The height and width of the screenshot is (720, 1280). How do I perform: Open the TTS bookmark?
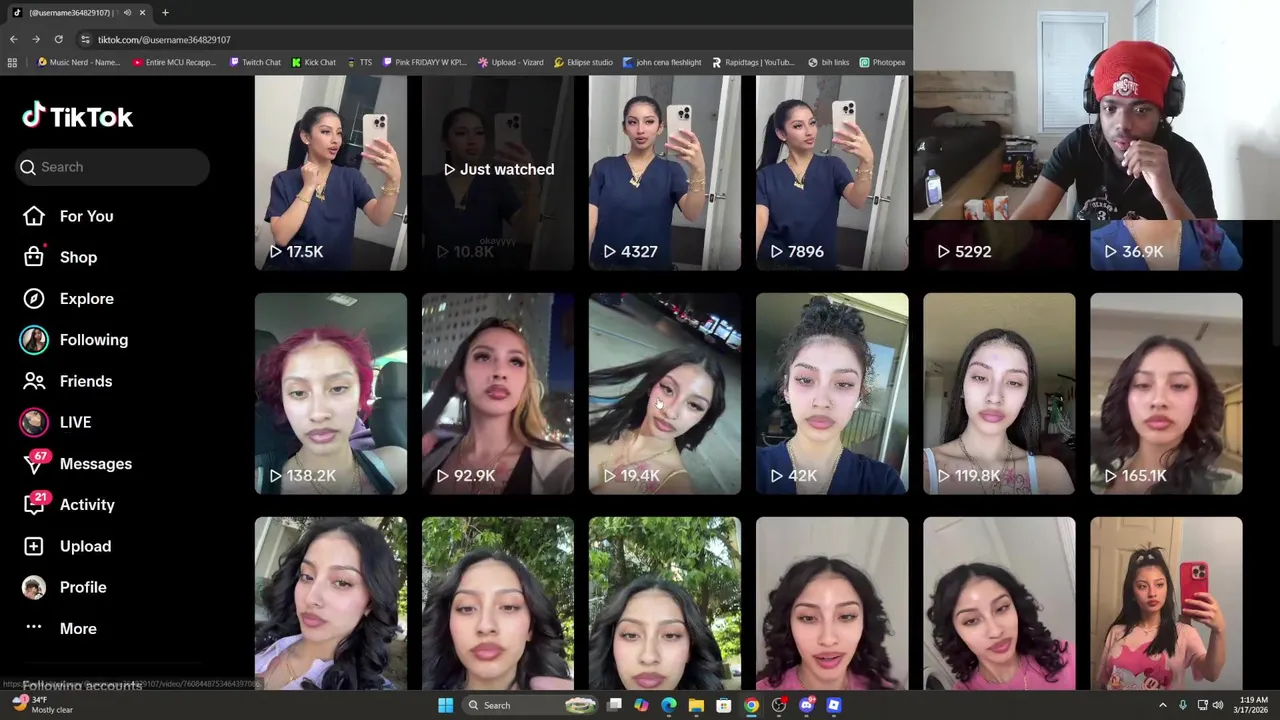point(359,62)
